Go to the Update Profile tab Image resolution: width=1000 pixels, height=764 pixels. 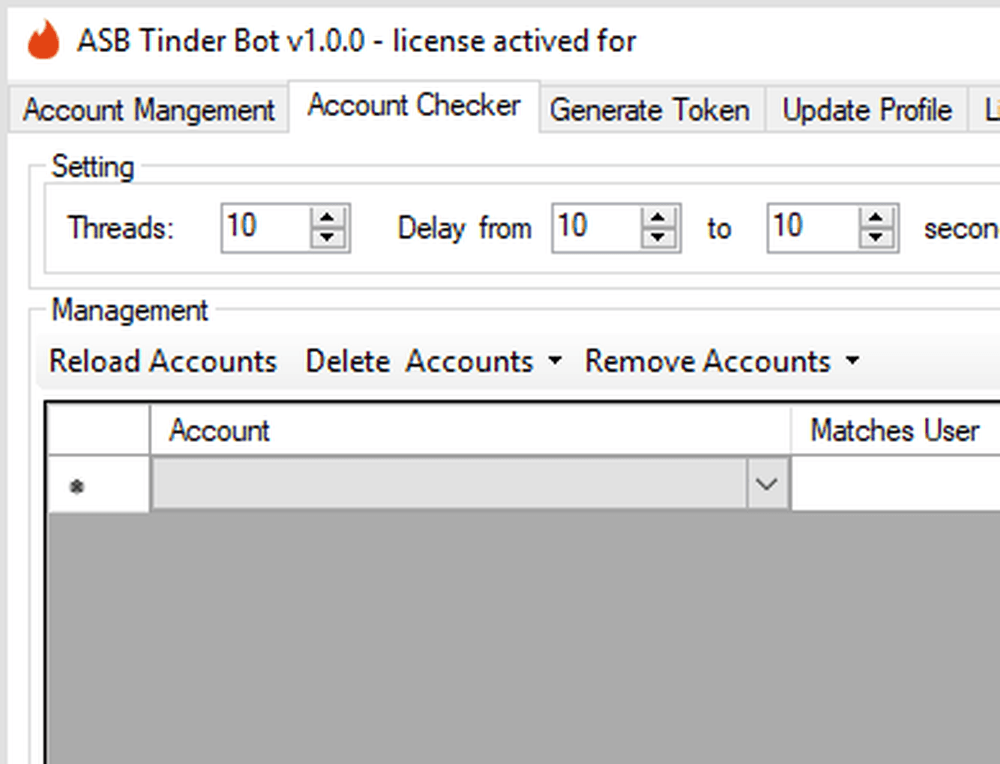(867, 110)
